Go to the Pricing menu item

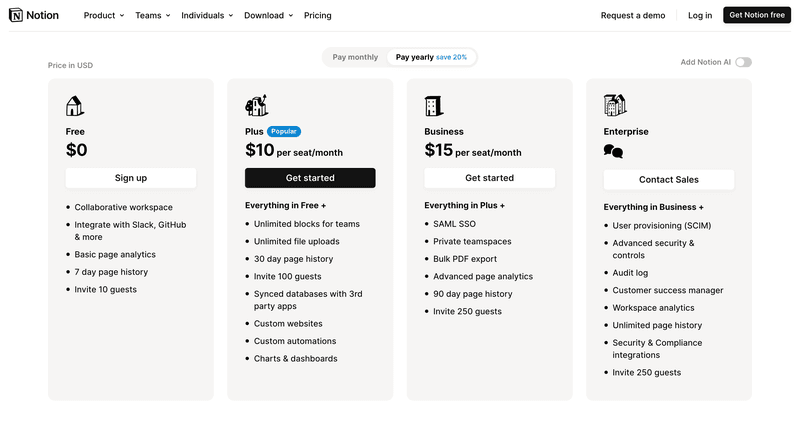[x=318, y=16]
